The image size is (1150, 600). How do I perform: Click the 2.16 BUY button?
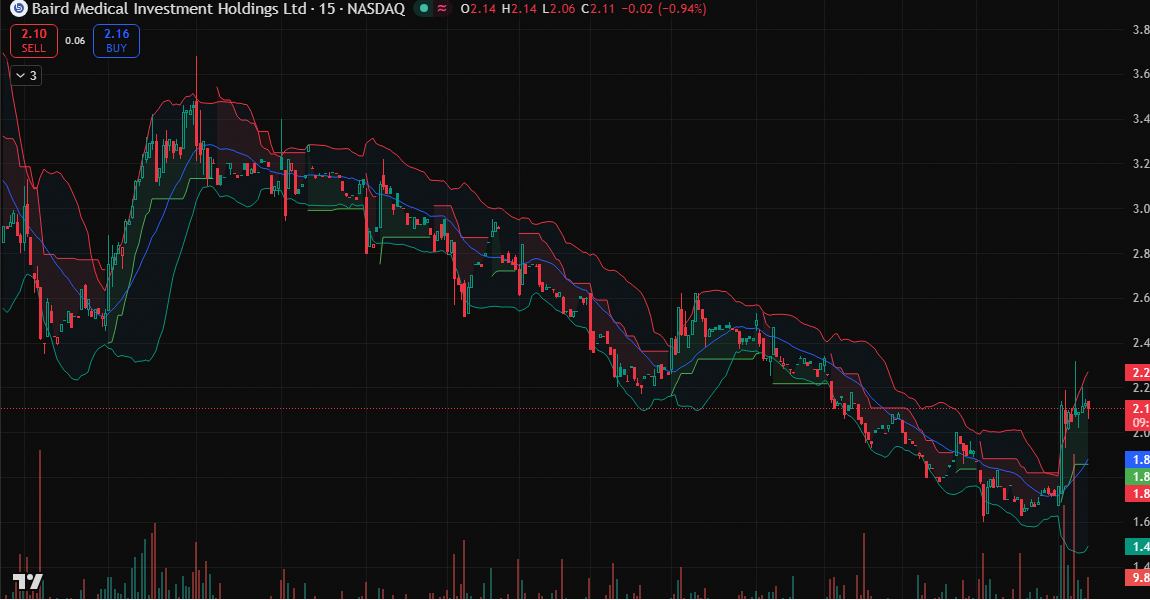click(x=117, y=40)
